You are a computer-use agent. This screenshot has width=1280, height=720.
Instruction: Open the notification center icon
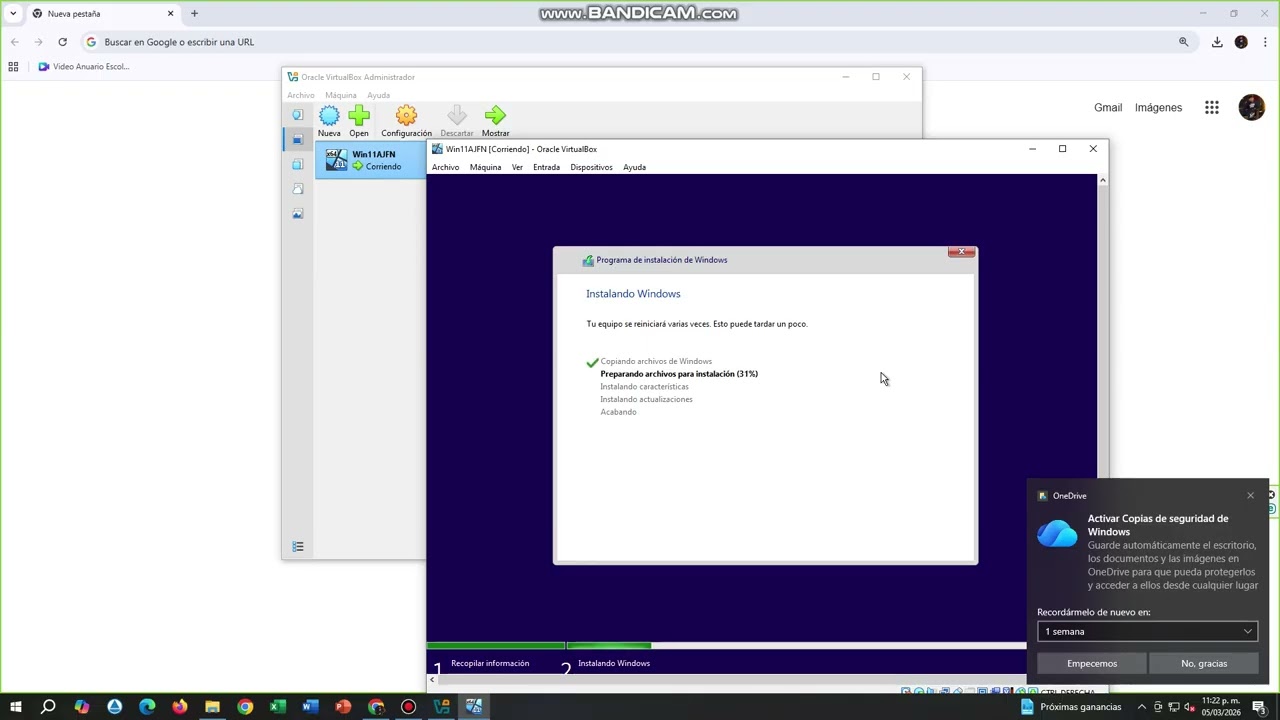pyautogui.click(x=1259, y=707)
